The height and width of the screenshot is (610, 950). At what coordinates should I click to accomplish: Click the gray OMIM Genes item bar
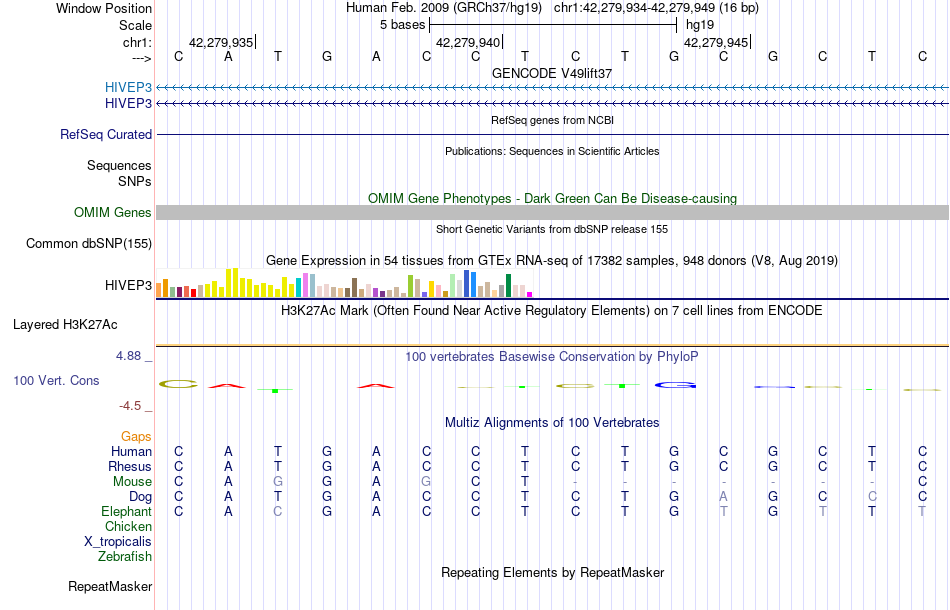[552, 212]
